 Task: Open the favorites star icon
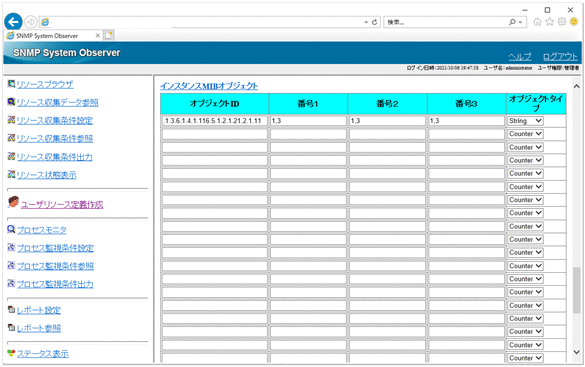550,22
